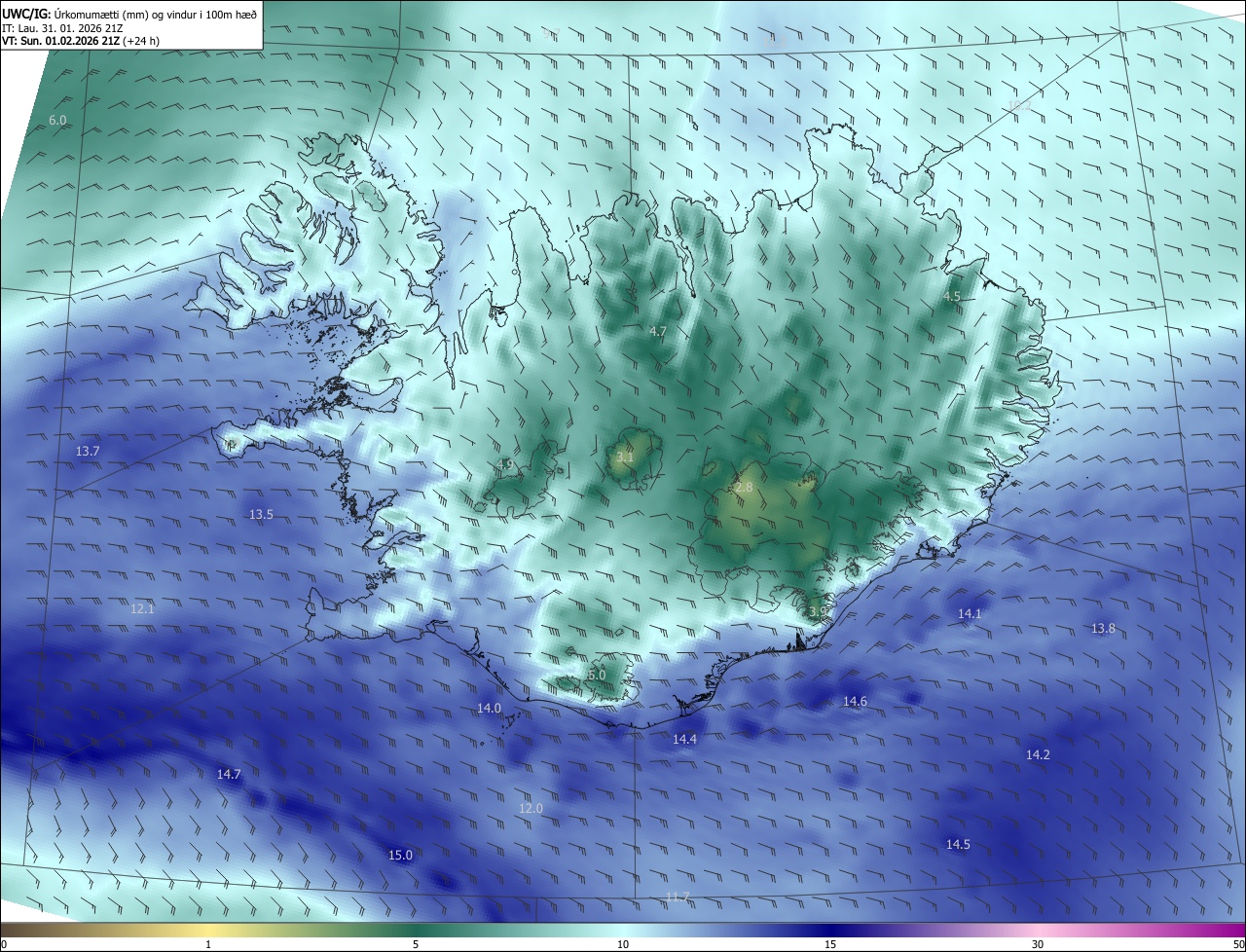Click the 4.5 value label in the northeast

(x=952, y=296)
